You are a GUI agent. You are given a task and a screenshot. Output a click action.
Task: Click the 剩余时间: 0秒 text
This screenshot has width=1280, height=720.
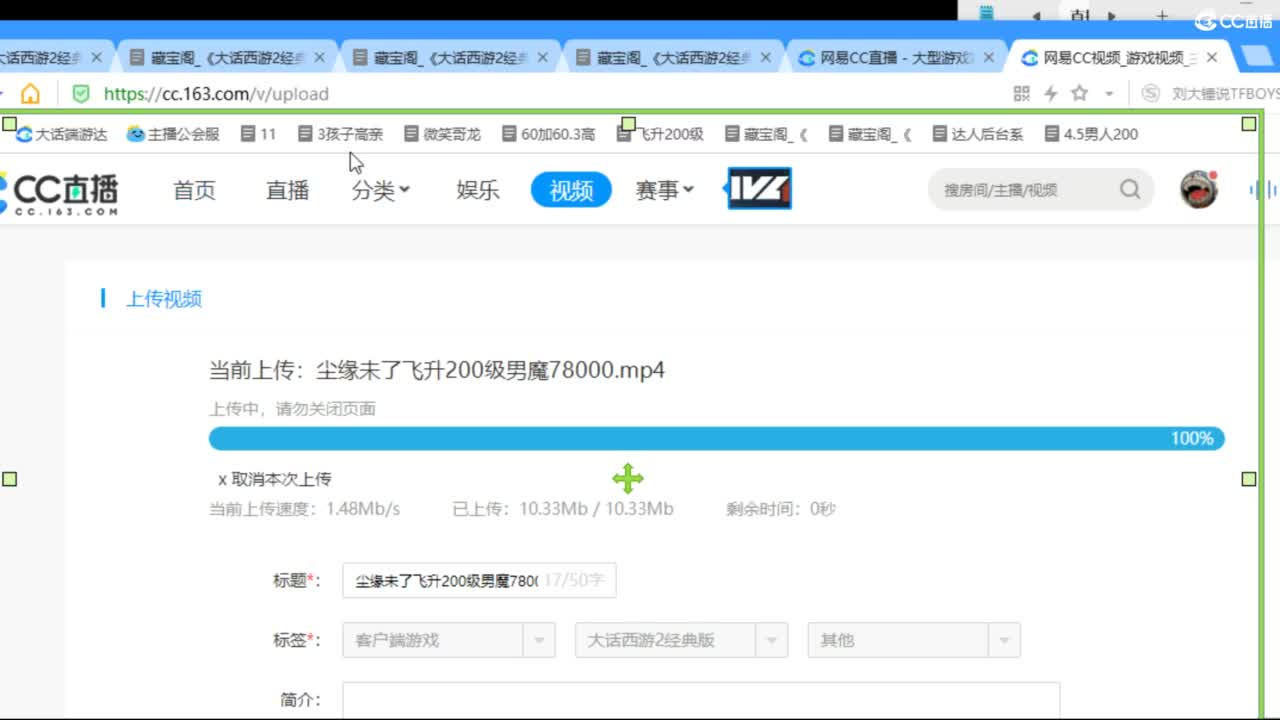[781, 509]
